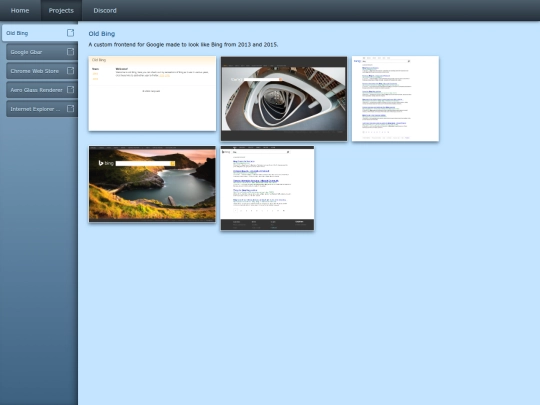The image size is (540, 405).
Task: Open the white Bing search results thumbnail
Action: [x=395, y=98]
